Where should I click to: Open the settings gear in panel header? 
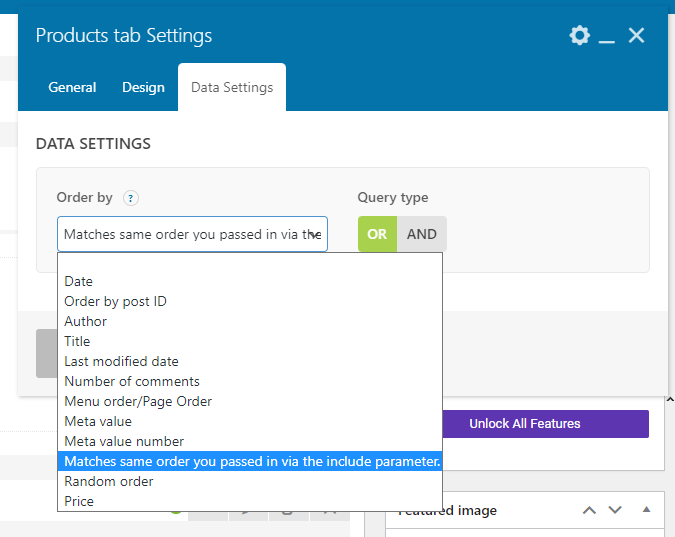[579, 36]
